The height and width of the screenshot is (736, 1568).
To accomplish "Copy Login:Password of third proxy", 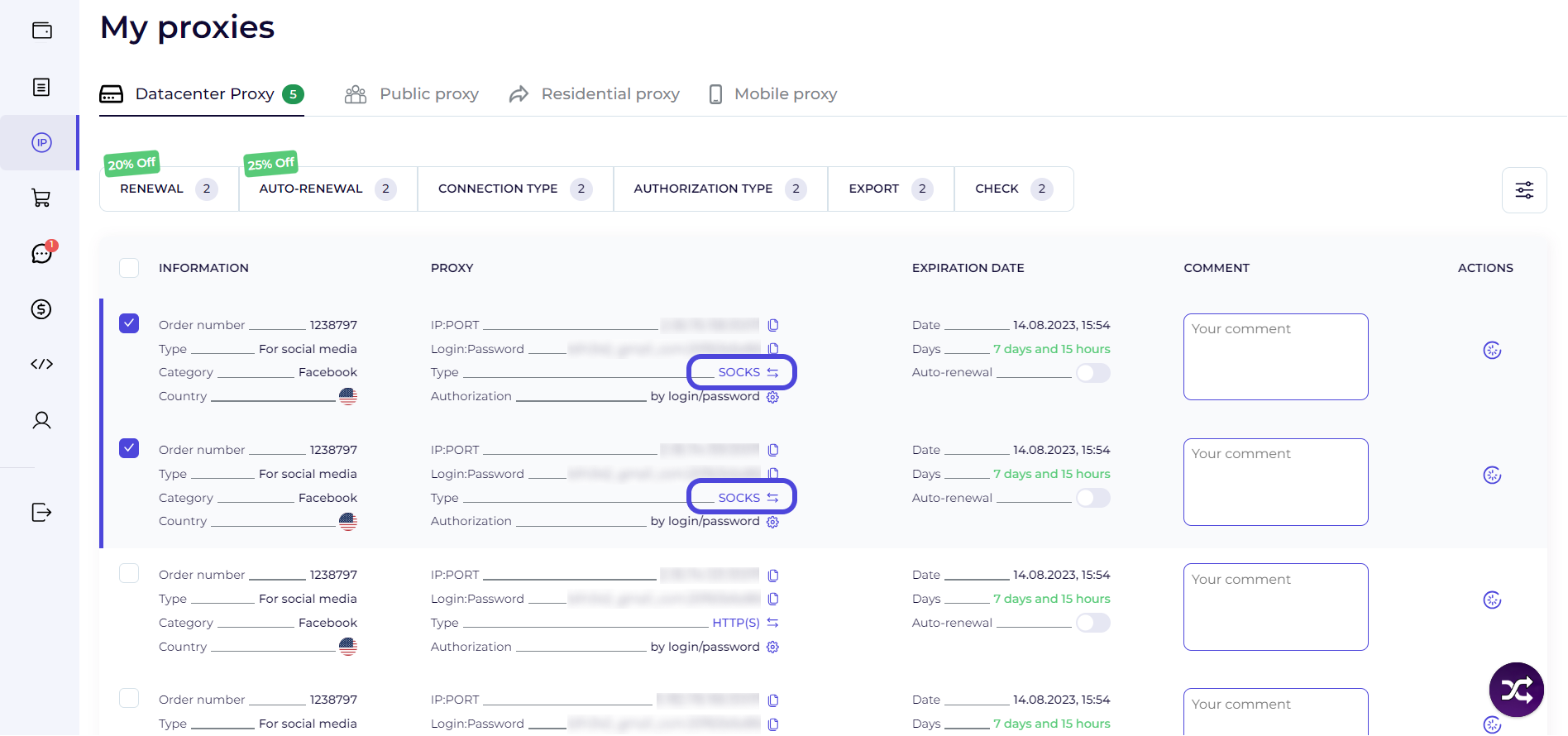I will click(x=773, y=599).
